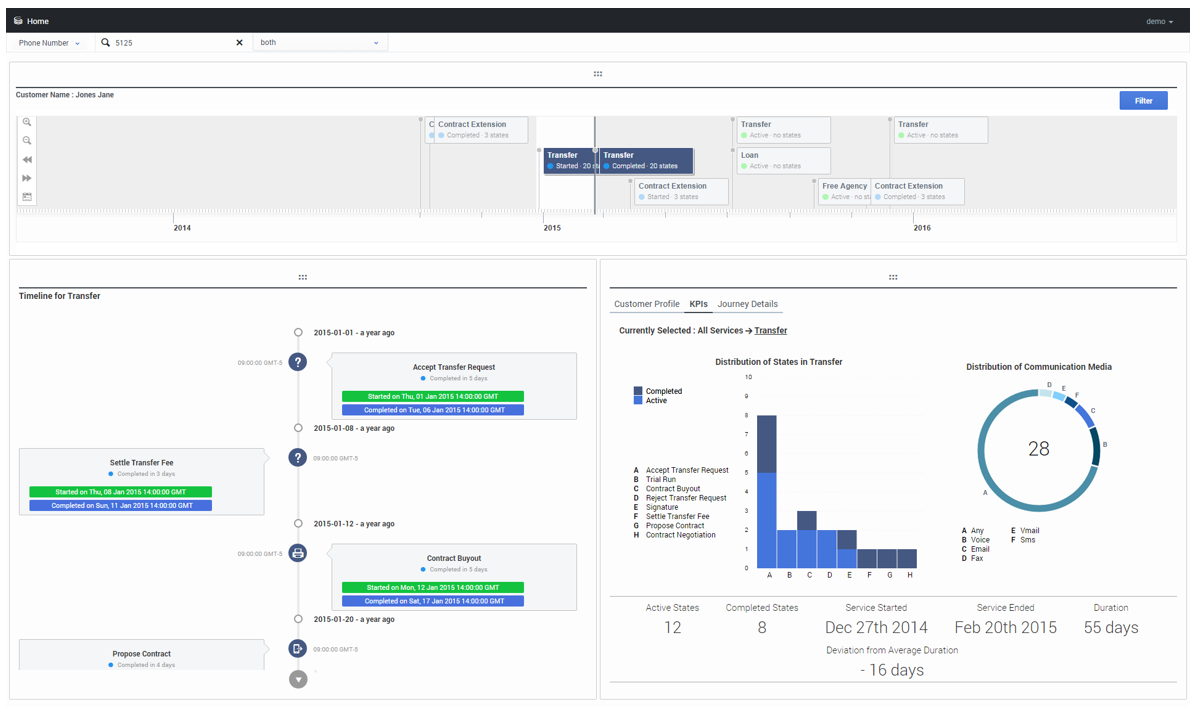1196x707 pixels.
Task: Click question mark icon beside Accept Transfer Request
Action: click(x=297, y=362)
